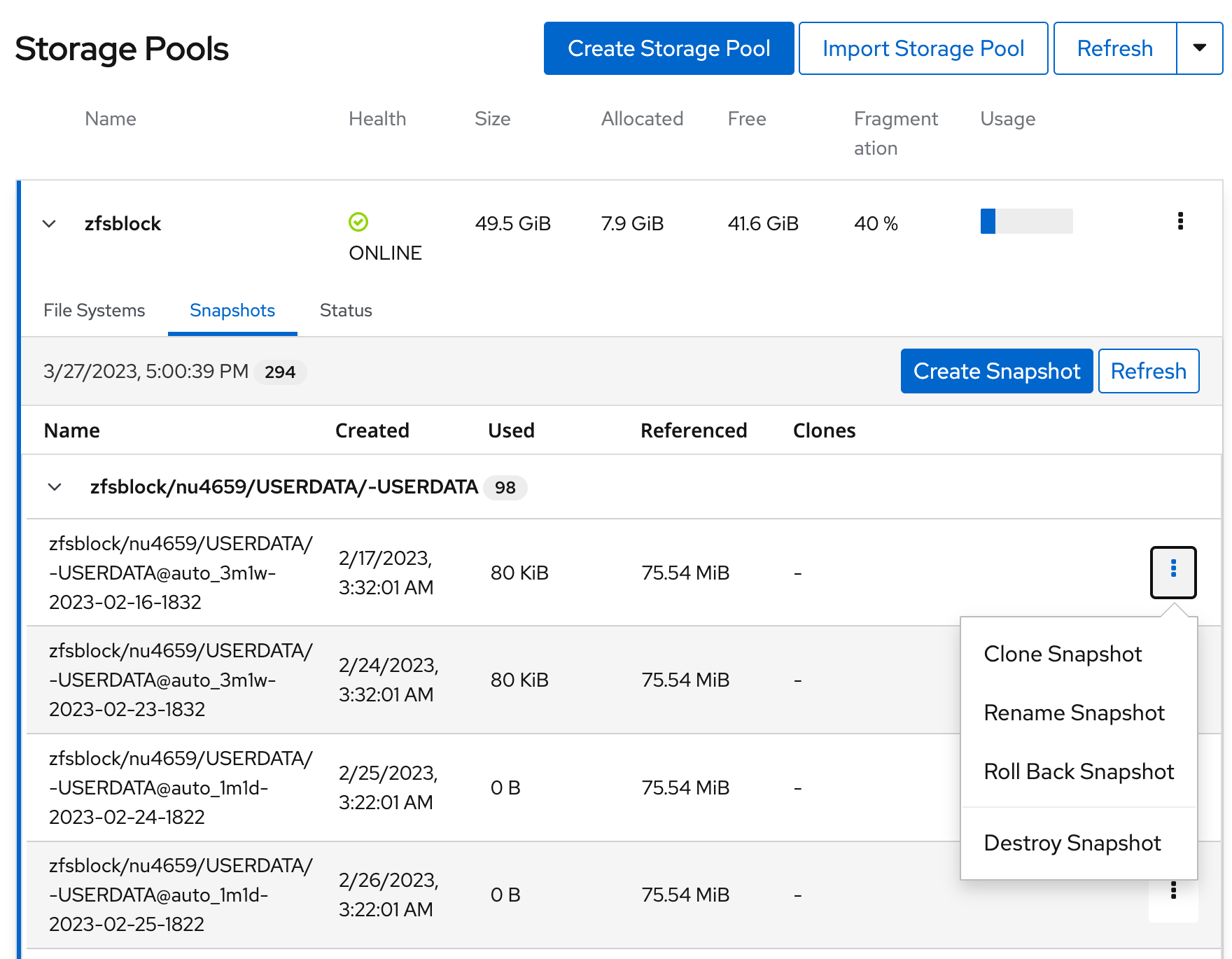The height and width of the screenshot is (959, 1232).
Task: Refresh the snapshots list
Action: [1148, 371]
